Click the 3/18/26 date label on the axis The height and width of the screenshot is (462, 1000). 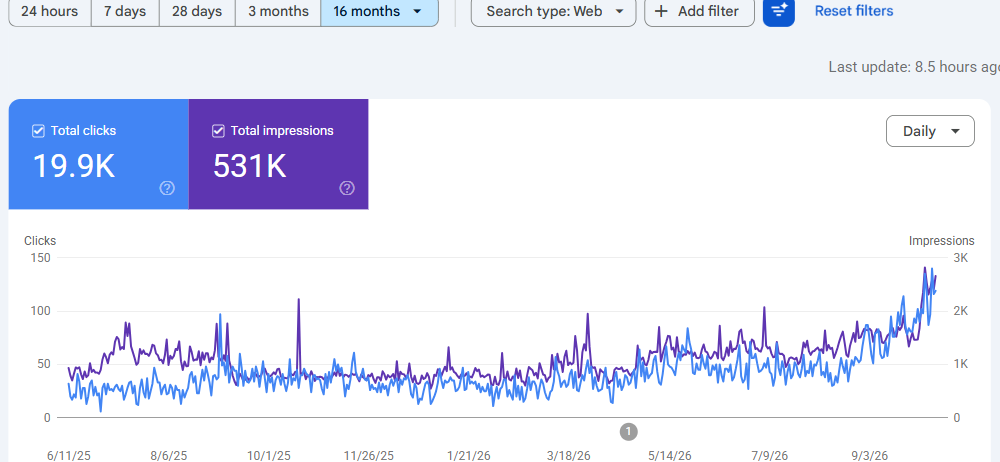coord(569,456)
